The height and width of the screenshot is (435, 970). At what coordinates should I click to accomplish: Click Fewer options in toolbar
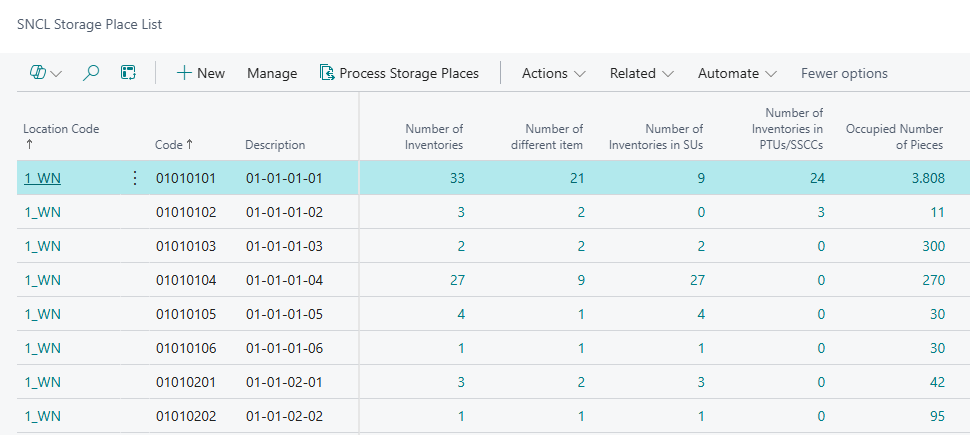pyautogui.click(x=844, y=73)
